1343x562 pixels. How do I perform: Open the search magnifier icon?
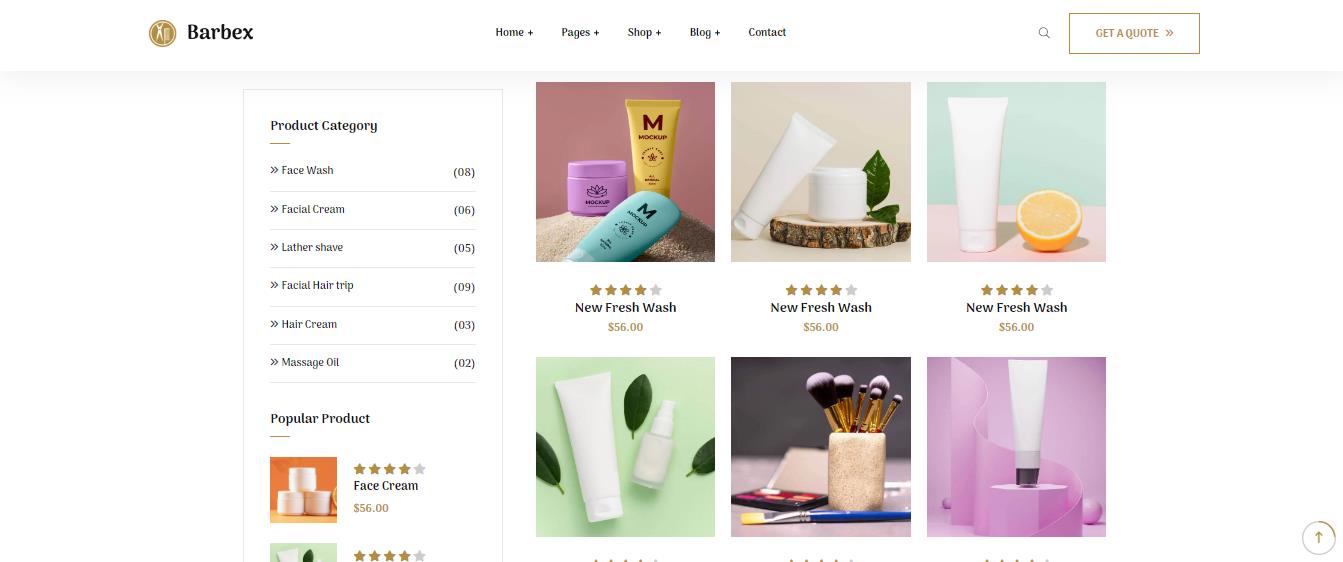coord(1044,33)
